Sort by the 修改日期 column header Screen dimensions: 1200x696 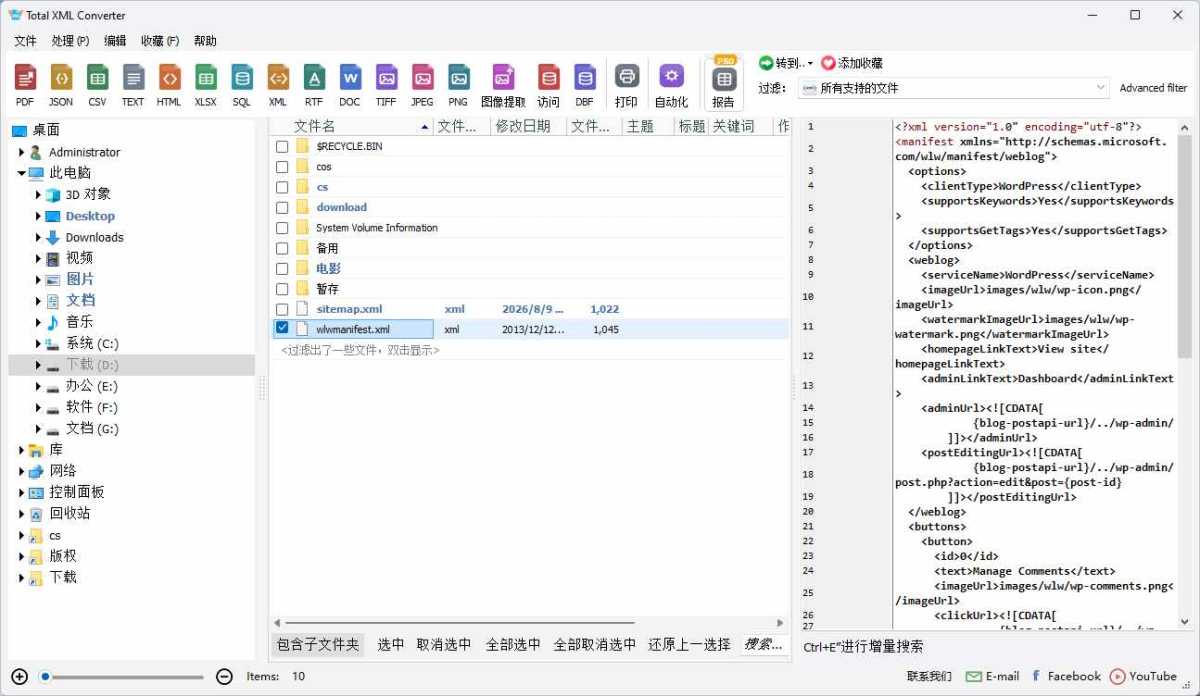point(528,126)
